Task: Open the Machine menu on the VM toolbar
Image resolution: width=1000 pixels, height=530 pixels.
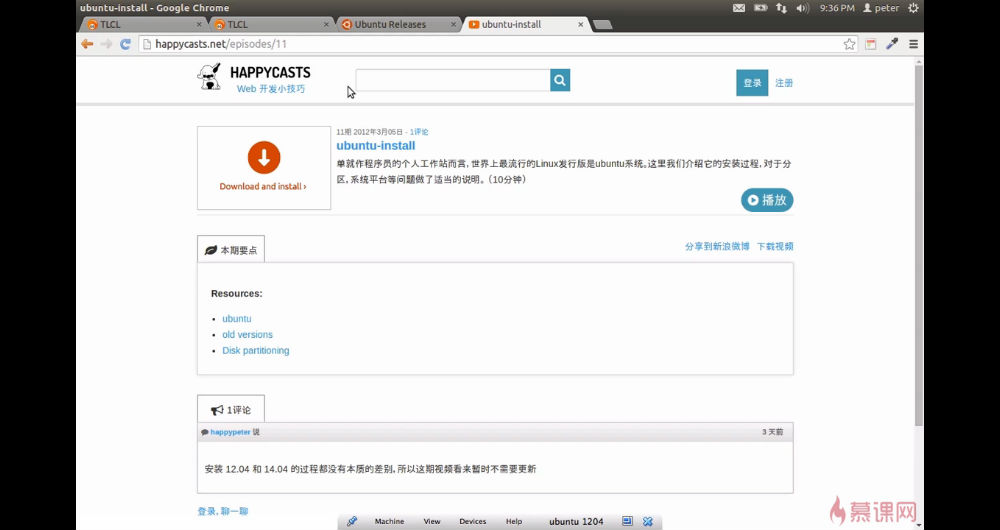Action: (389, 521)
